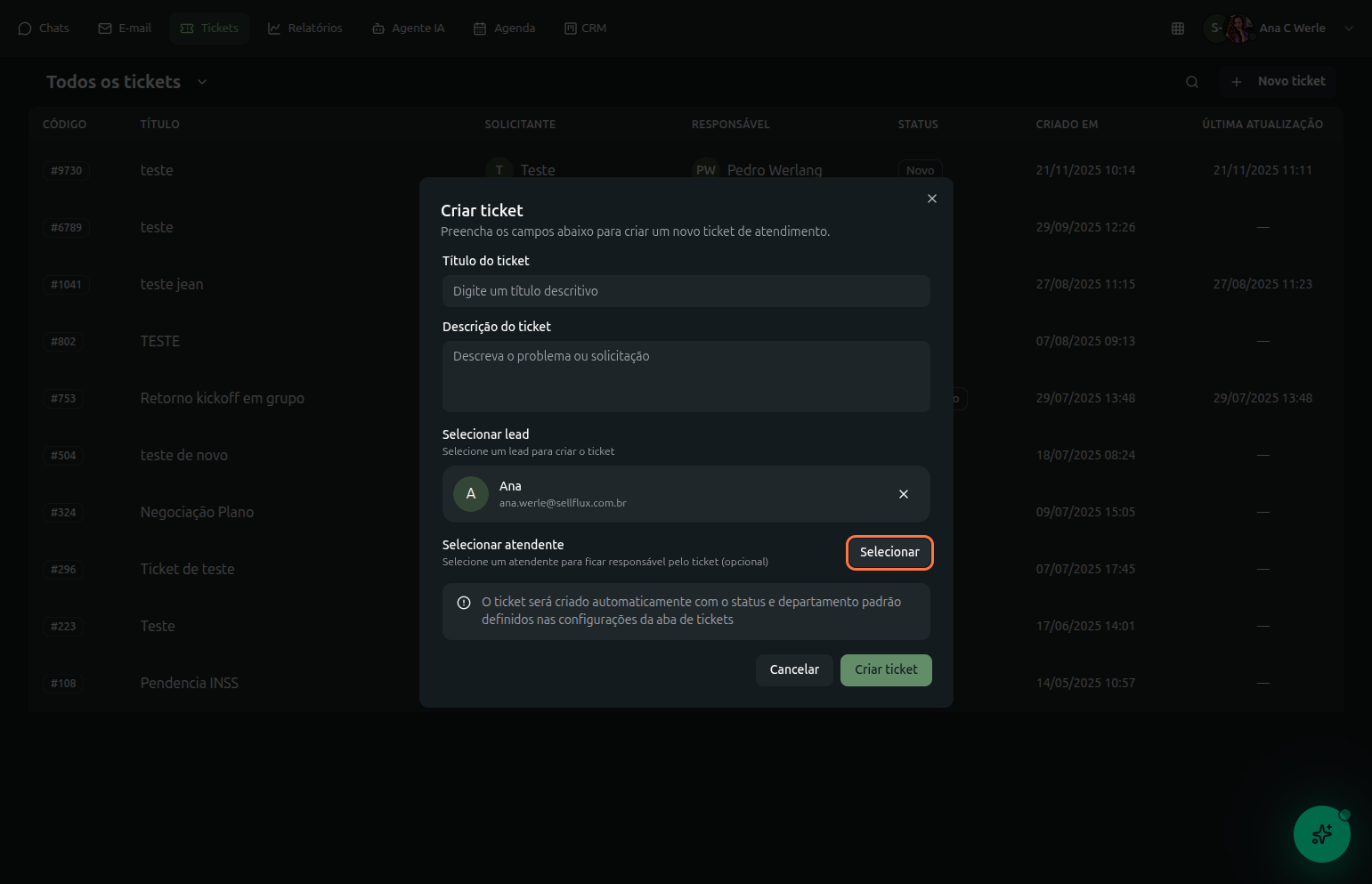
Task: Click the Descrição do ticket textarea
Action: 686,376
